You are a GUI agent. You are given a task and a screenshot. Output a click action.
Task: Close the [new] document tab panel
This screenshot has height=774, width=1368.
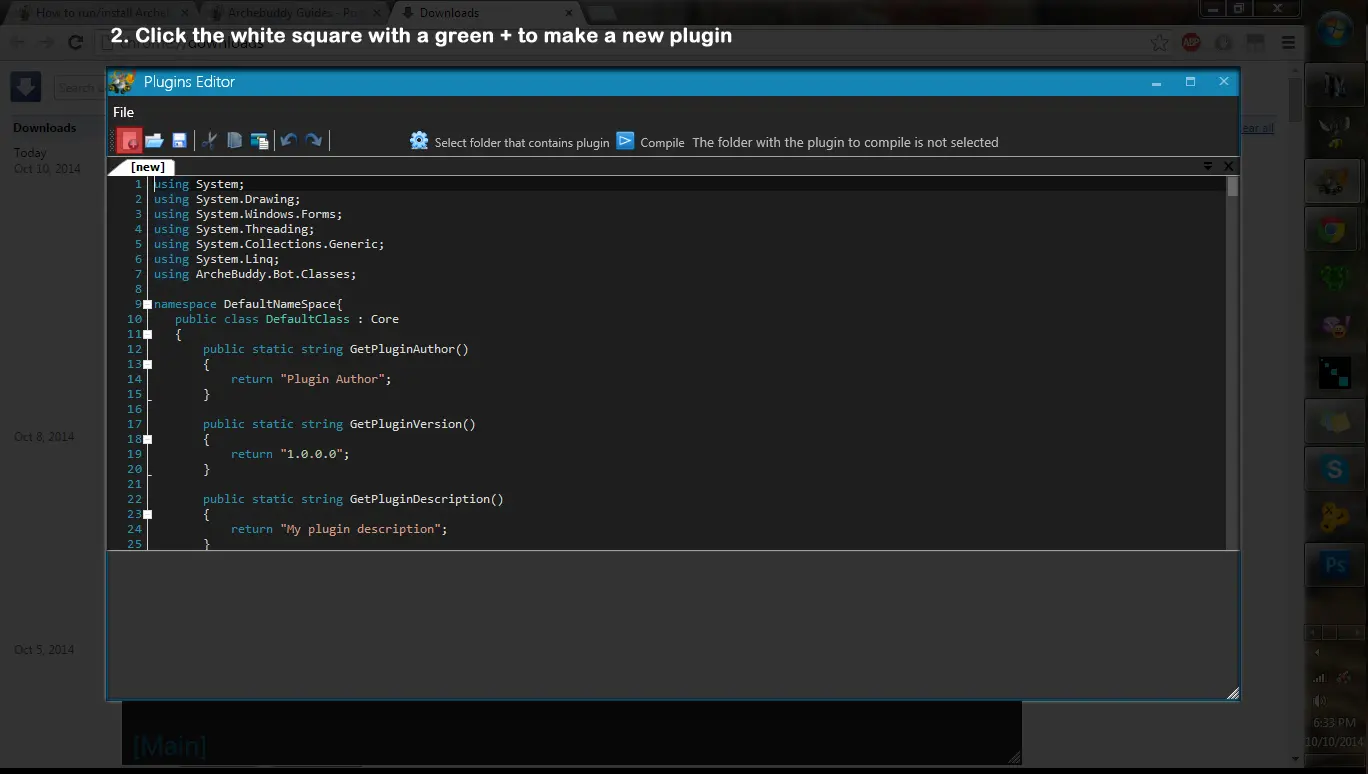[1229, 166]
